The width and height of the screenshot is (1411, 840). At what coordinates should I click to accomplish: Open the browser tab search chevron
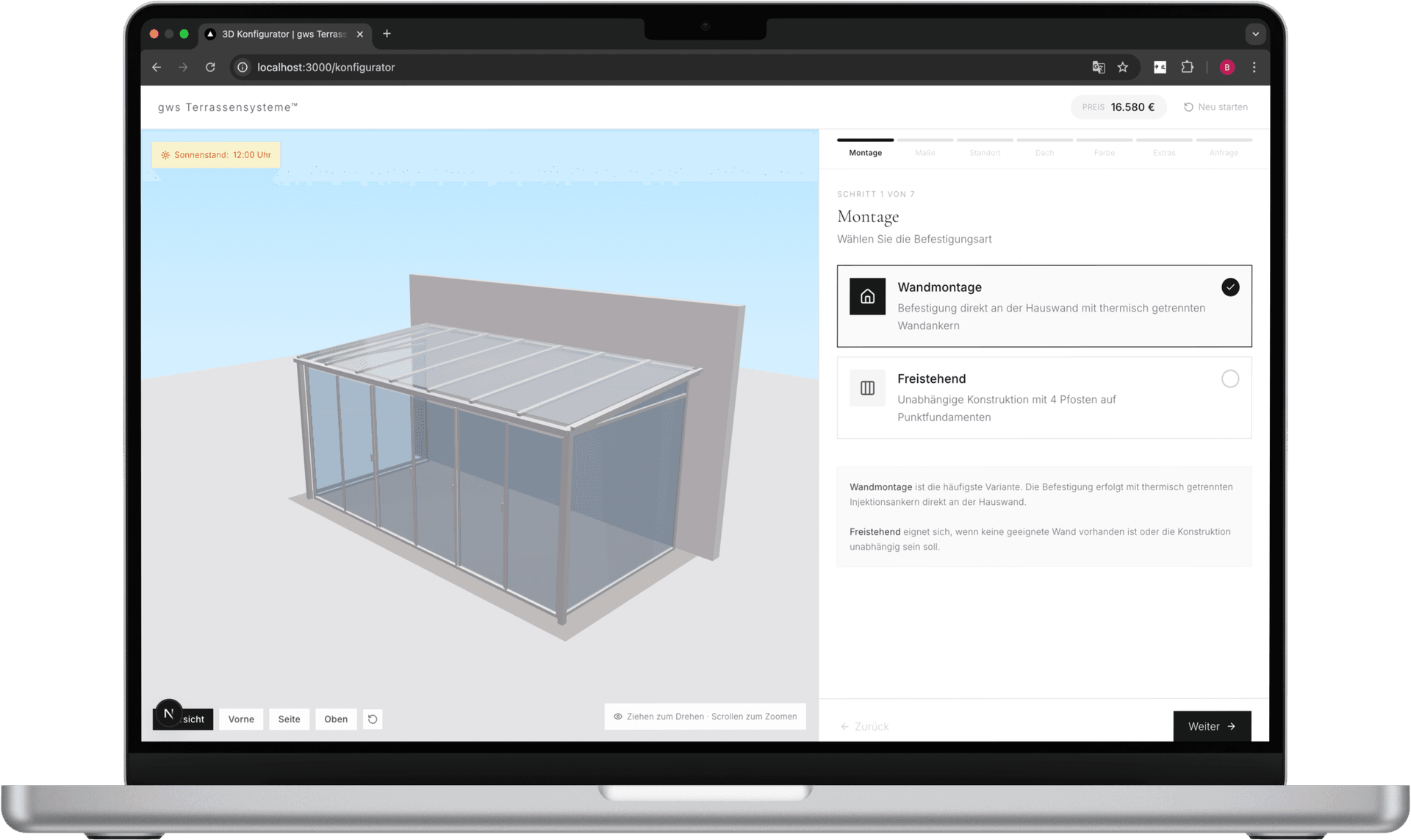(x=1256, y=34)
